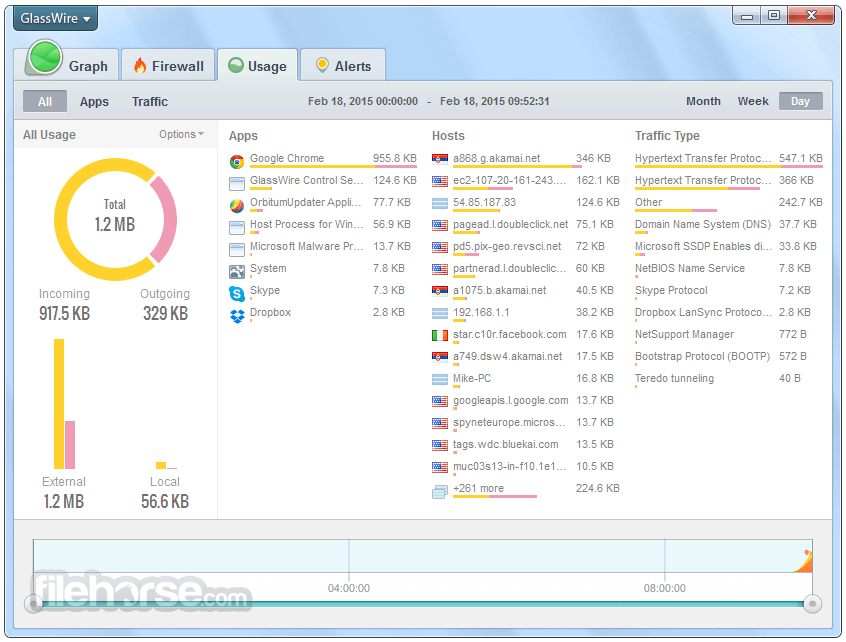Select Skype in the Apps list
Viewport: 846px width, 642px height.
click(x=323, y=292)
